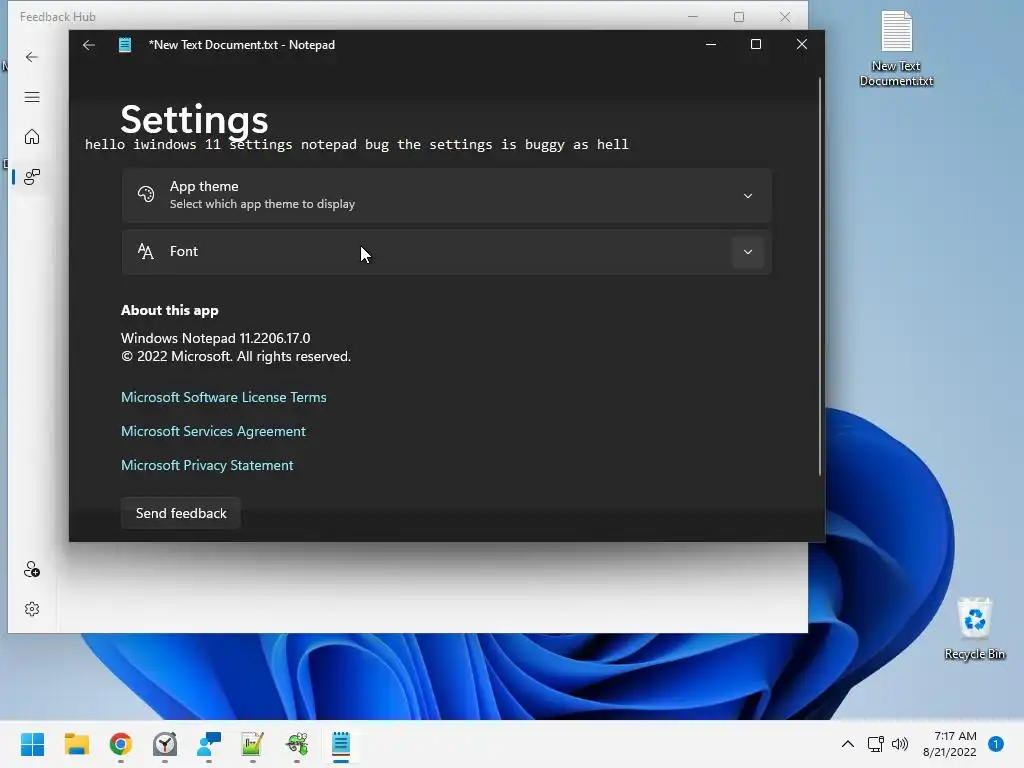1024x768 pixels.
Task: Open the Windows Start menu
Action: point(32,744)
